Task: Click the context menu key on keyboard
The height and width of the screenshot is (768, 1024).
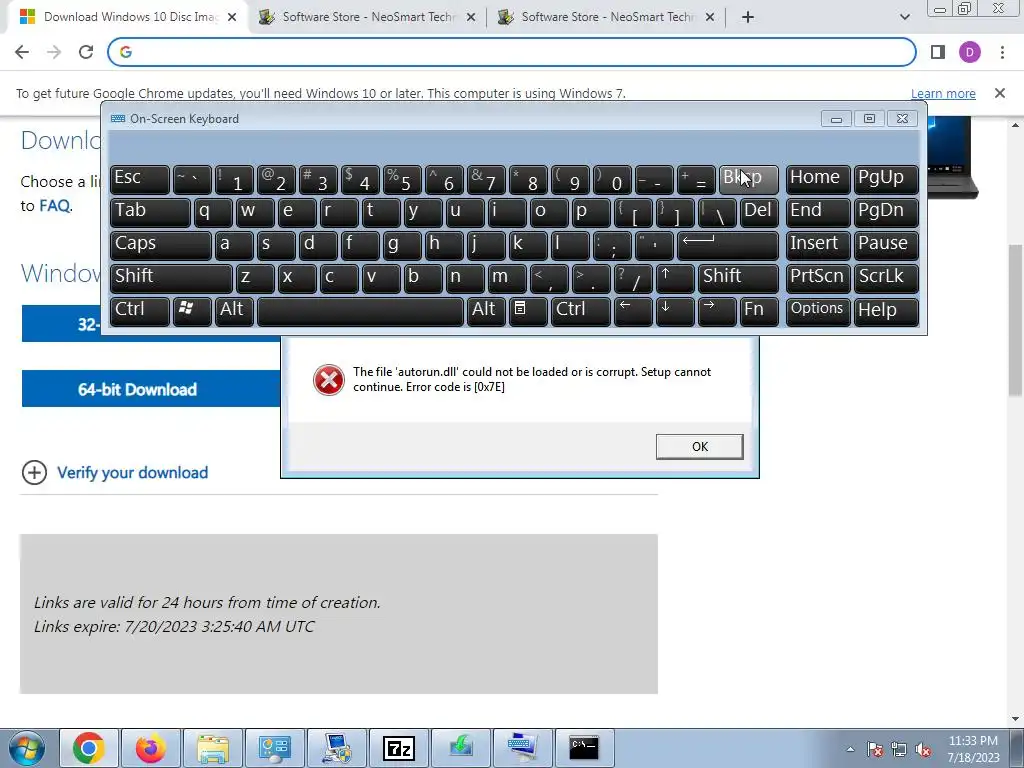Action: tap(528, 310)
